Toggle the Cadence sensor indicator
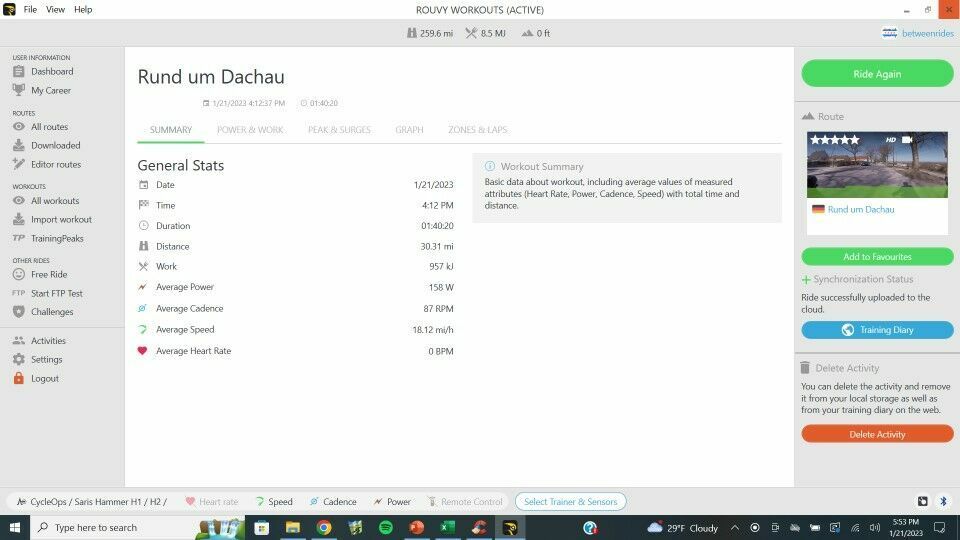This screenshot has width=960, height=540. (x=332, y=502)
